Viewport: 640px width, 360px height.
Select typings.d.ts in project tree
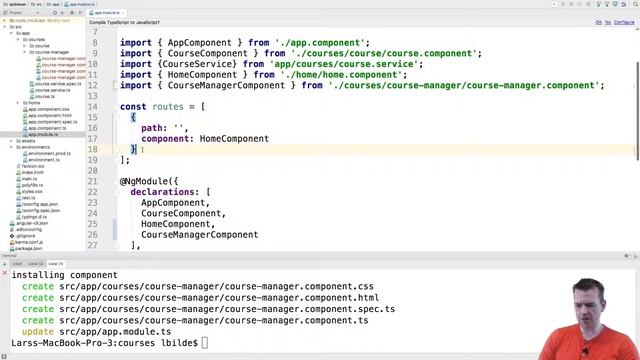coord(31,217)
